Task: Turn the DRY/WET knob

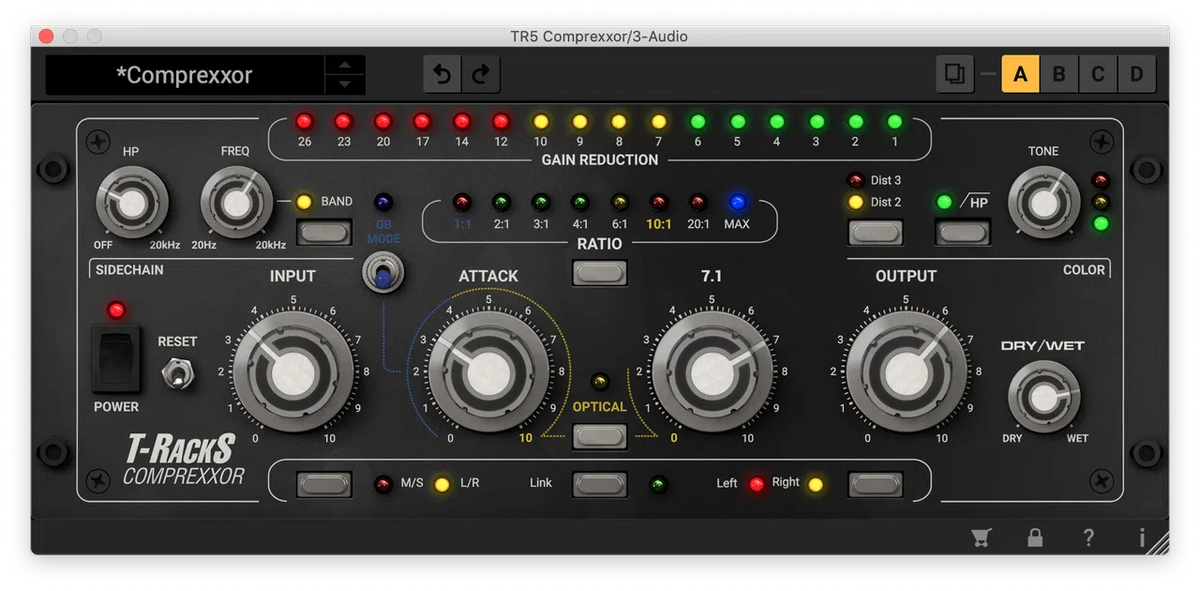Action: pos(1044,397)
